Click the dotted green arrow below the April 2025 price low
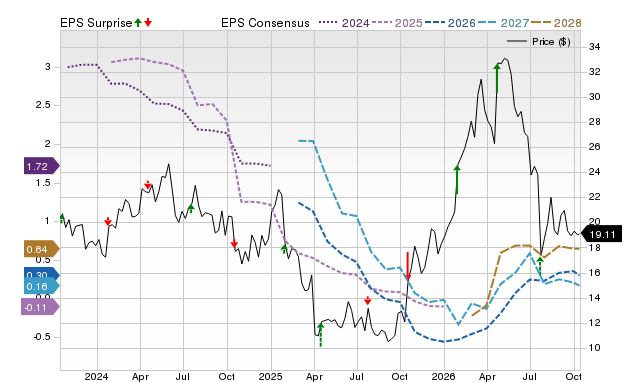640x382 pixels. (321, 335)
